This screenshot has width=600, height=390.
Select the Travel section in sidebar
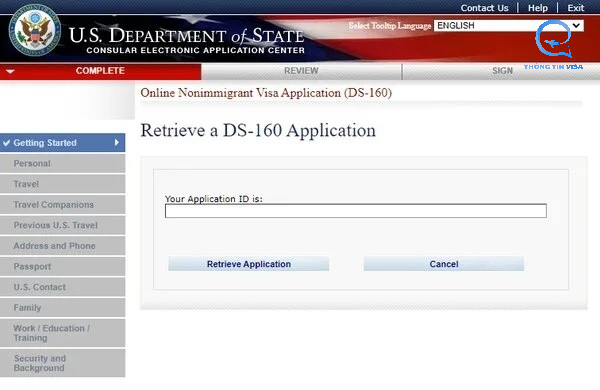(62, 184)
